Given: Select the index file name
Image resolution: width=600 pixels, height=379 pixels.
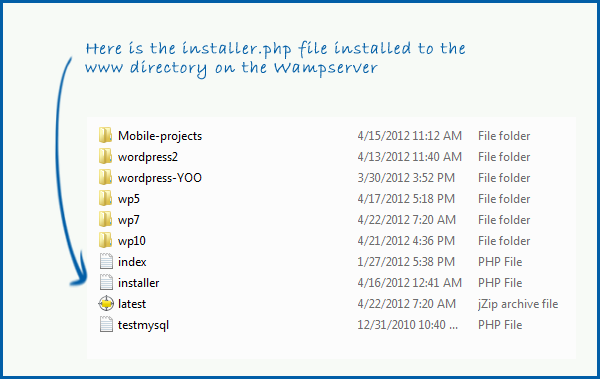Looking at the screenshot, I should [132, 262].
